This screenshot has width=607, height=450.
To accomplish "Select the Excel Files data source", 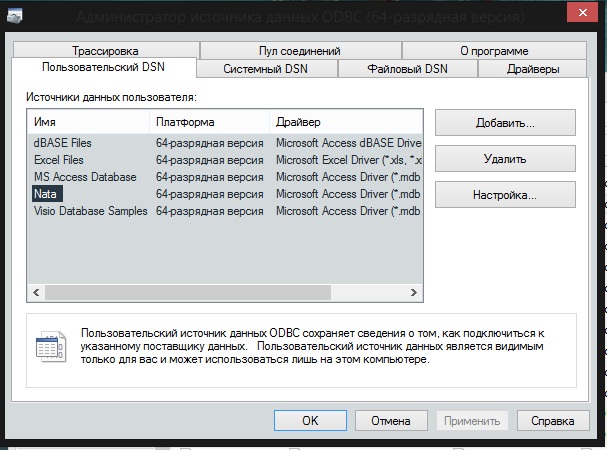I will coord(59,160).
